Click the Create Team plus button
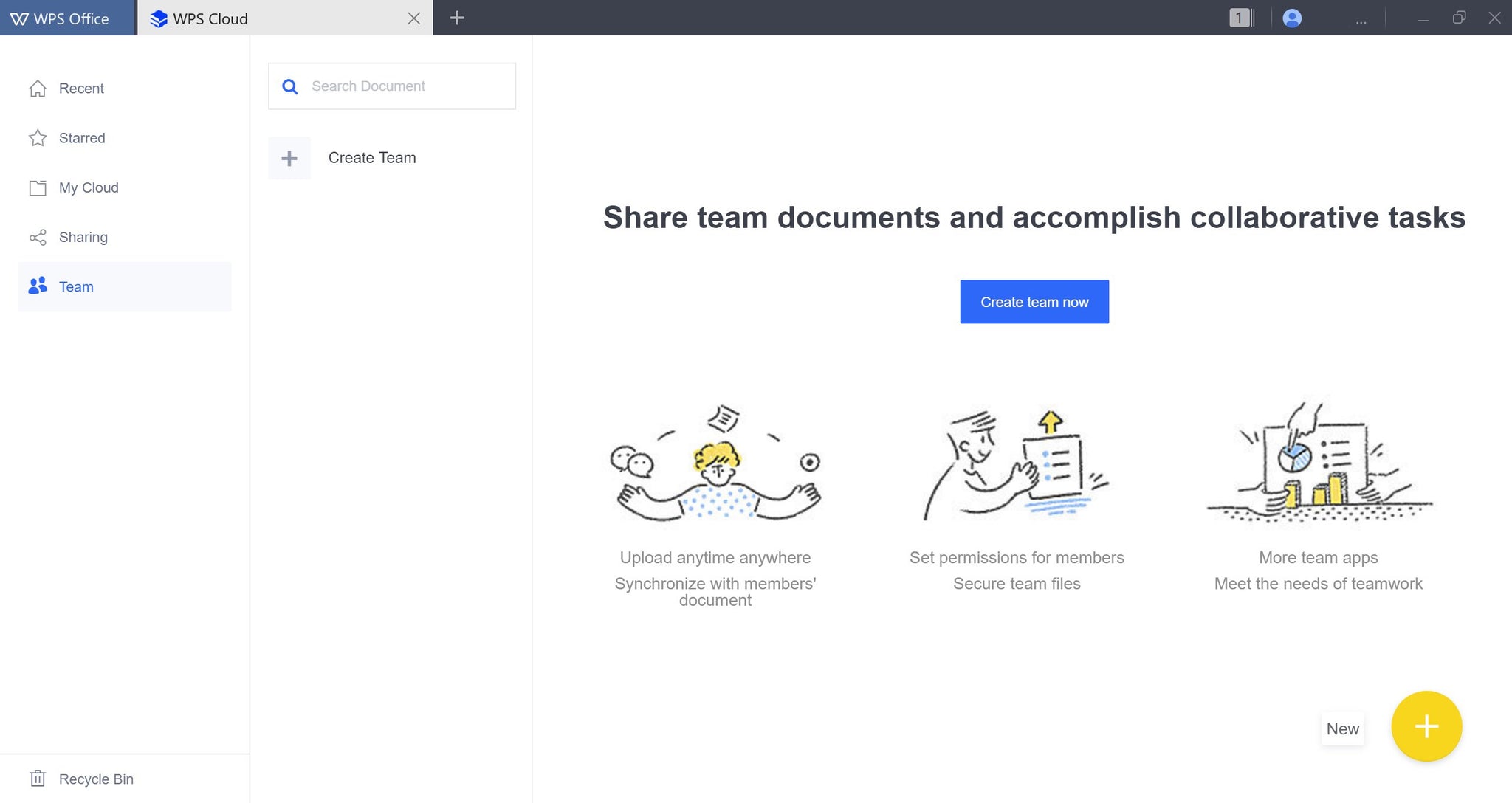 tap(289, 158)
